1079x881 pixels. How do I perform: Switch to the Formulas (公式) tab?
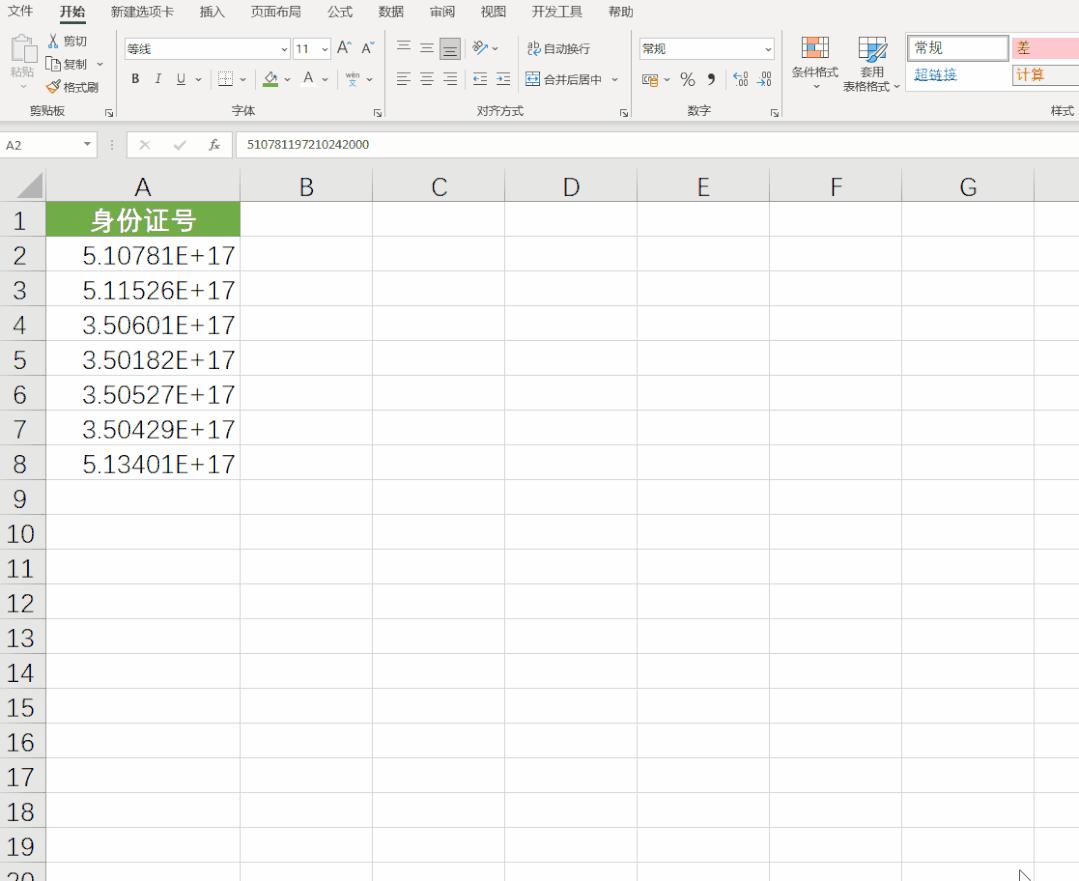[x=340, y=12]
